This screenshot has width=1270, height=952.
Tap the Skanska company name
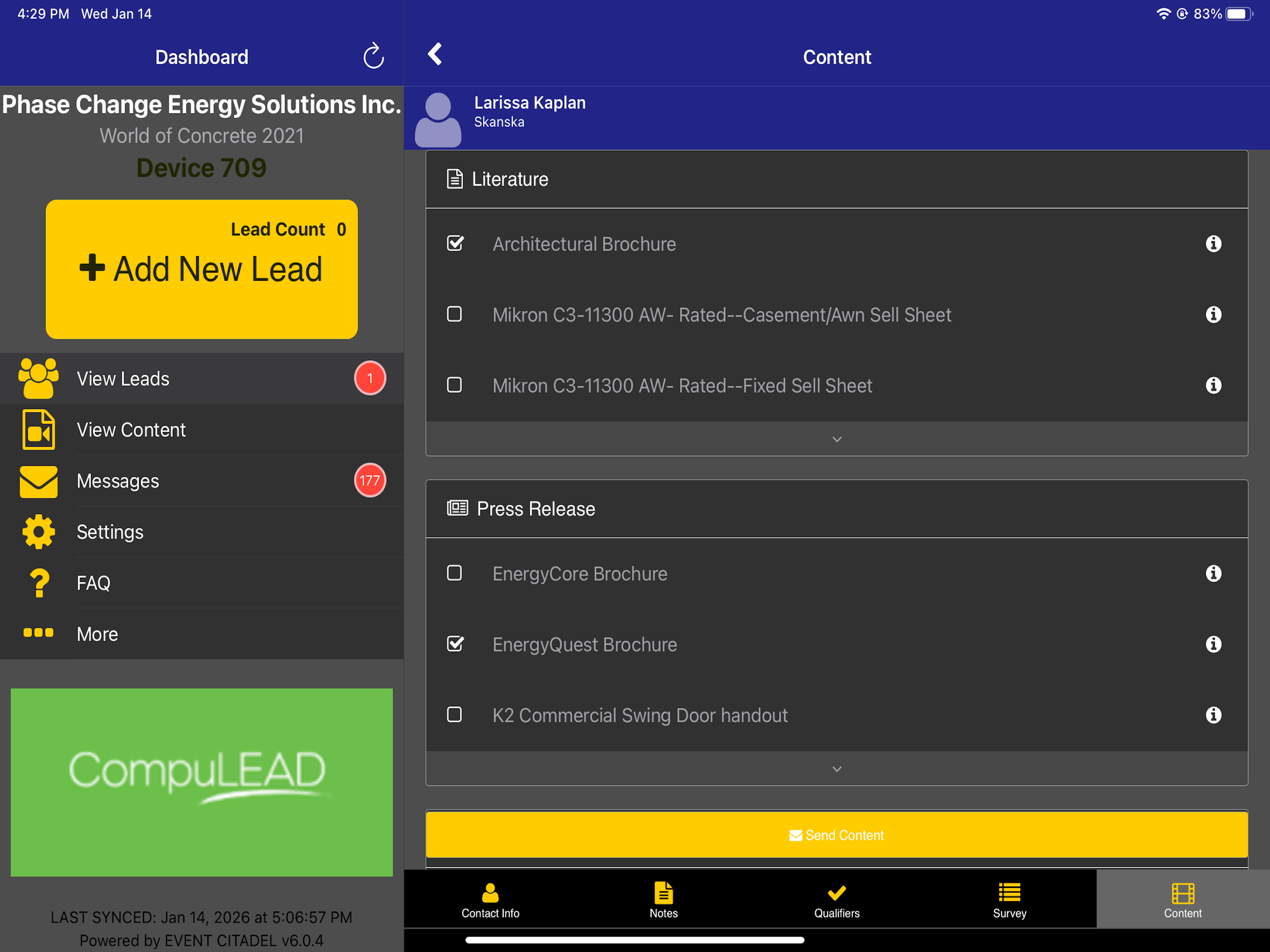point(499,122)
